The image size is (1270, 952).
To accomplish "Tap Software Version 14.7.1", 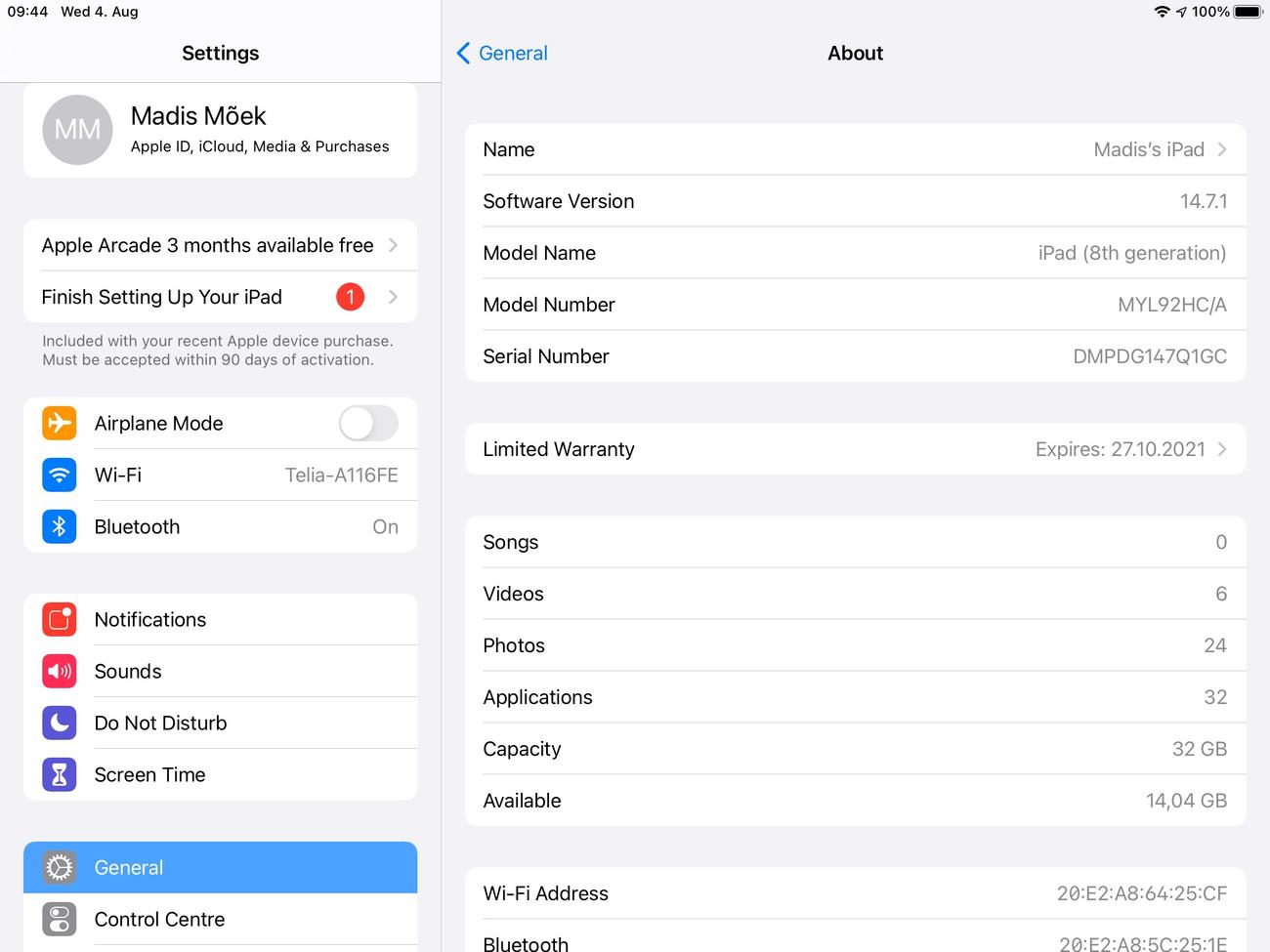I will [x=855, y=201].
